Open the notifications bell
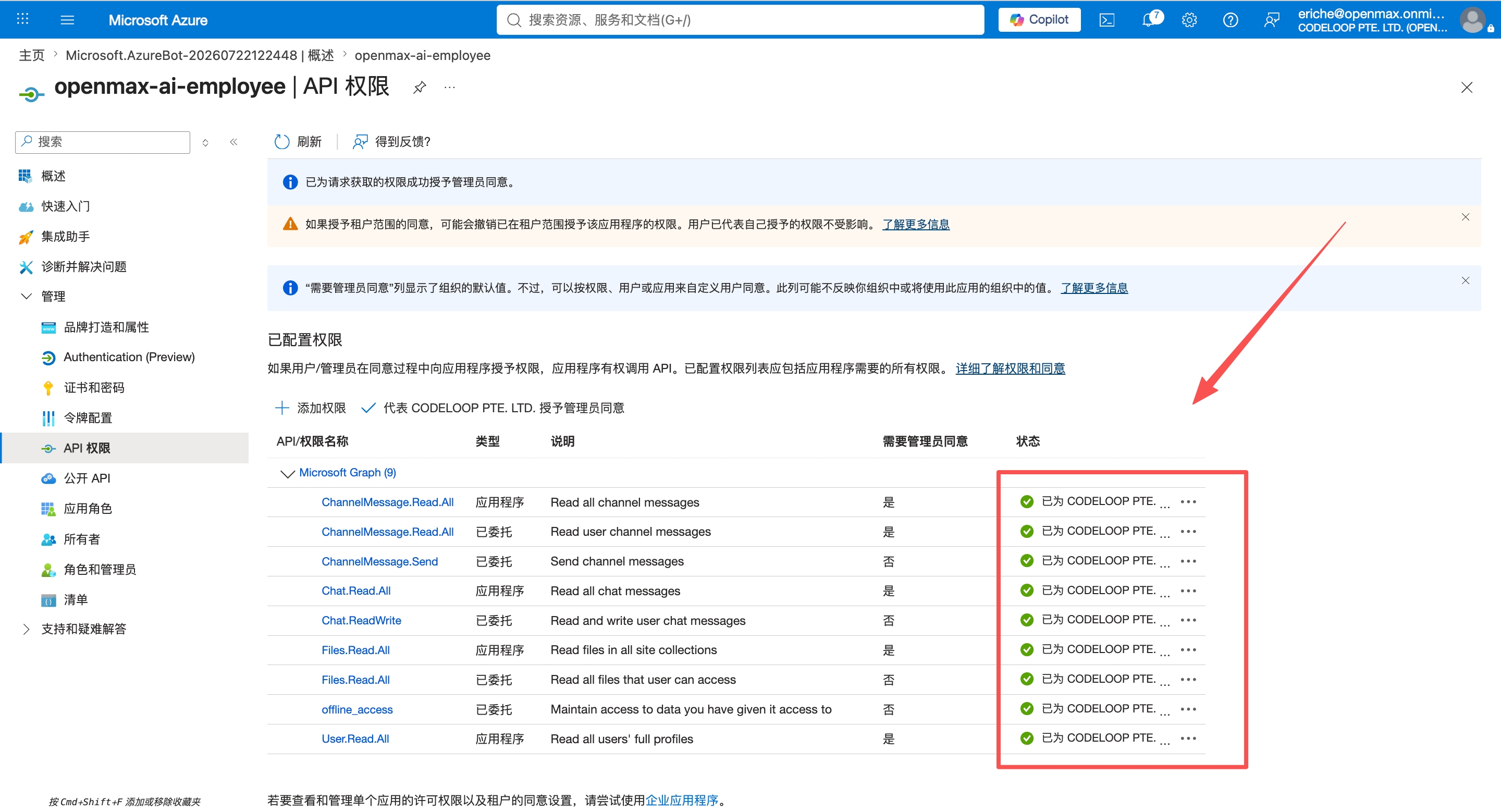 1150,19
